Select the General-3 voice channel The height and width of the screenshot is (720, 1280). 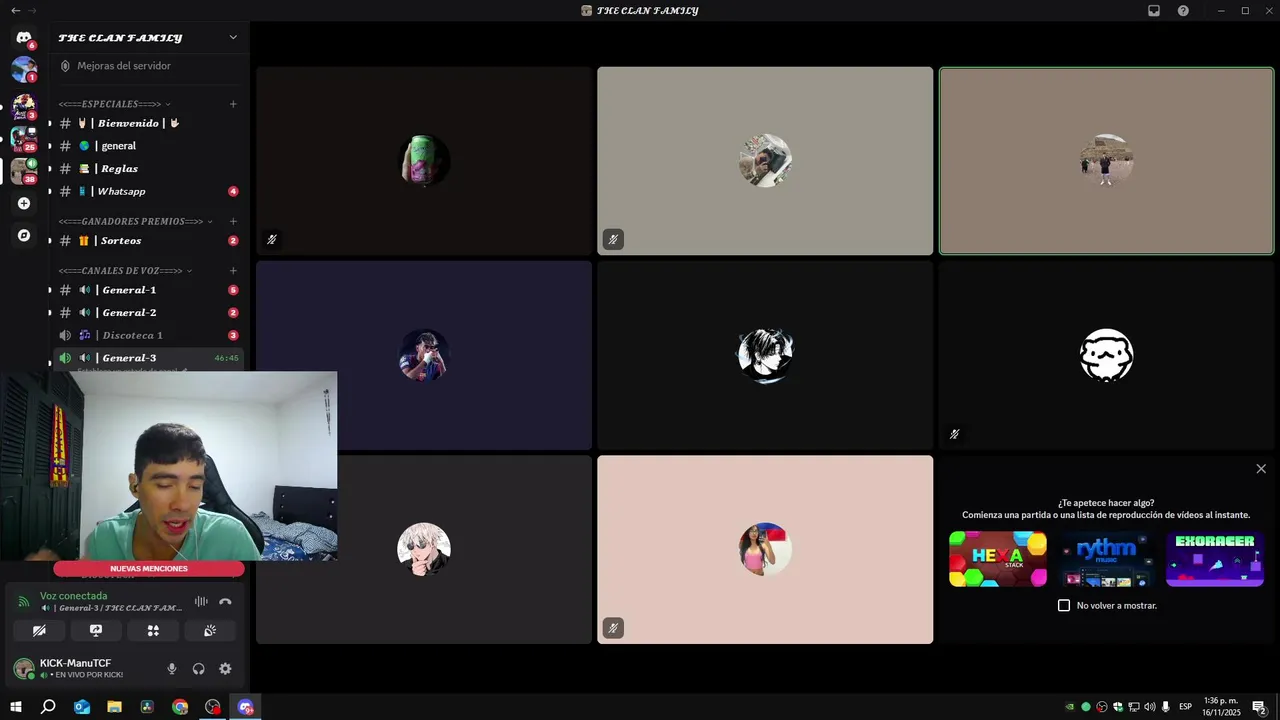tap(147, 358)
